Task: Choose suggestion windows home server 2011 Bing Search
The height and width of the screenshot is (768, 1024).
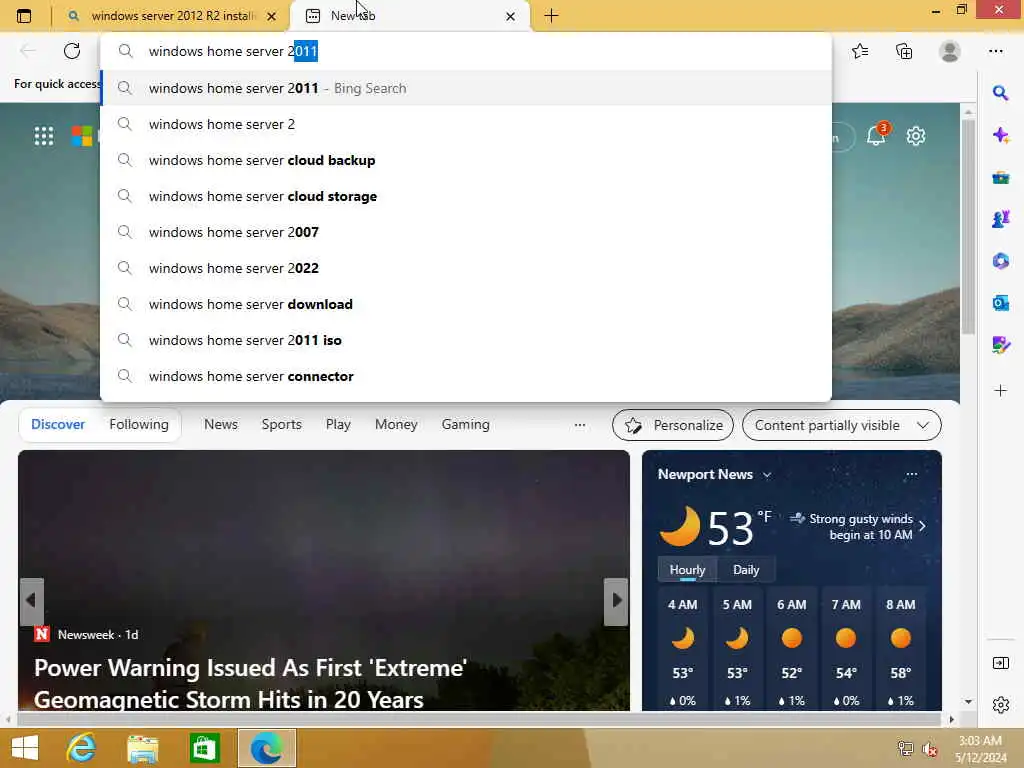Action: tap(466, 88)
